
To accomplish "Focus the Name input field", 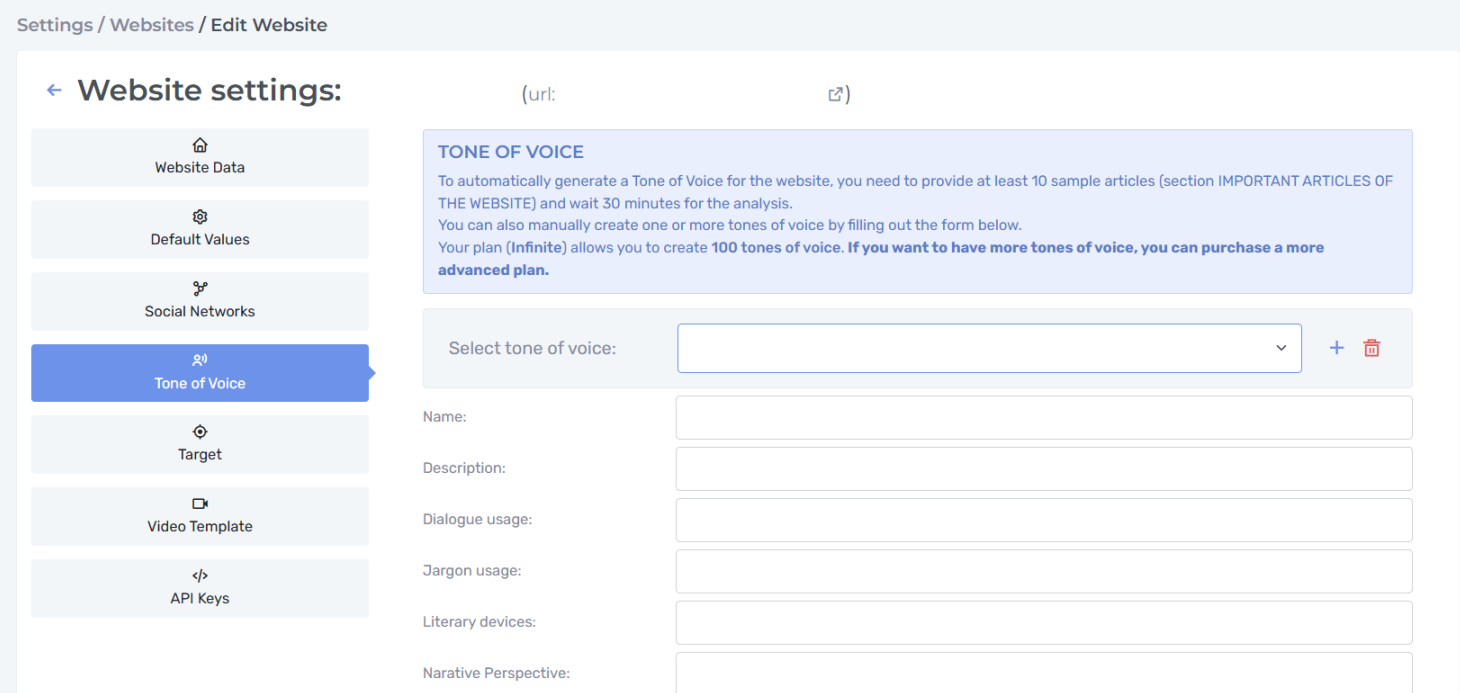I will click(x=1044, y=418).
